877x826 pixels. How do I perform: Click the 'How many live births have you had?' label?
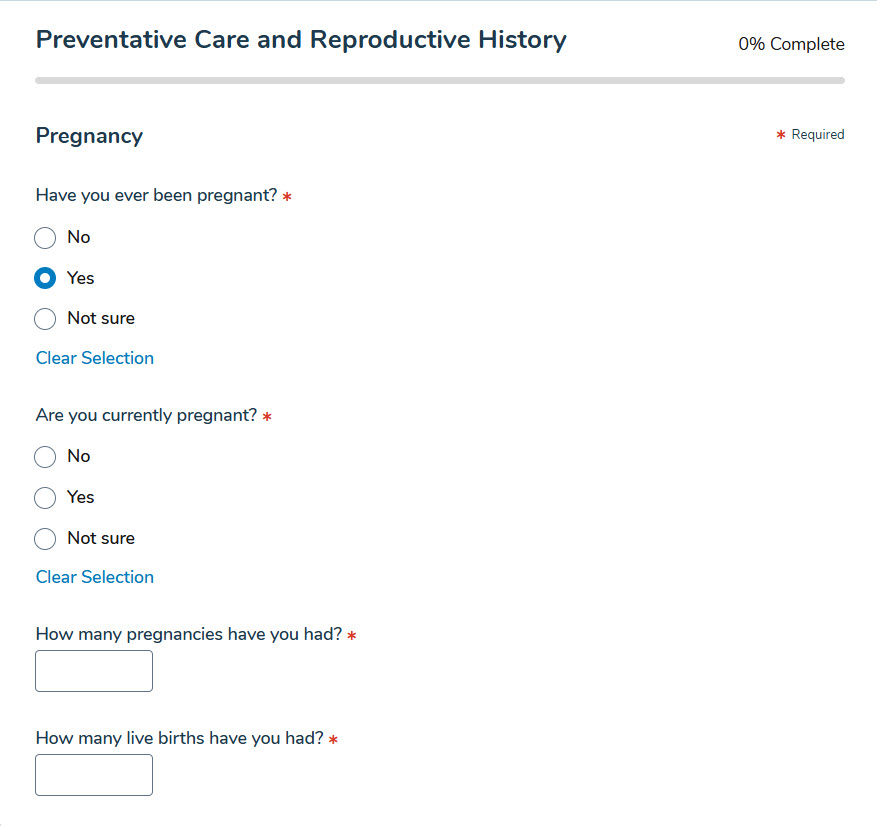point(179,738)
